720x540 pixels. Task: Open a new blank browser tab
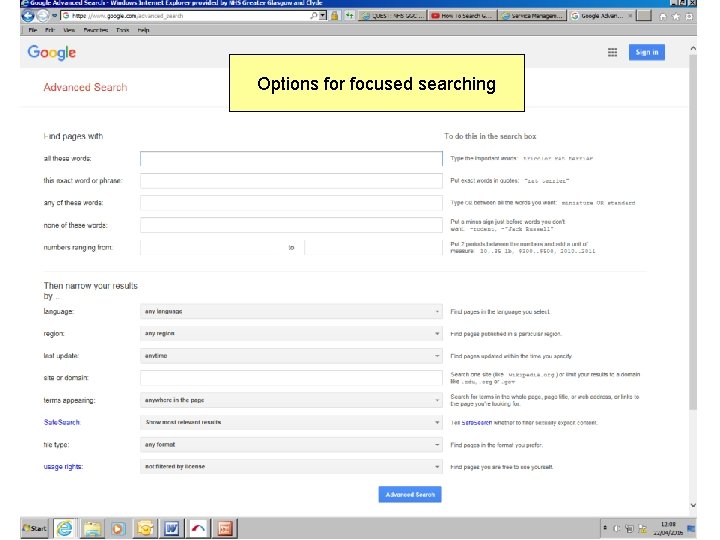(x=644, y=16)
